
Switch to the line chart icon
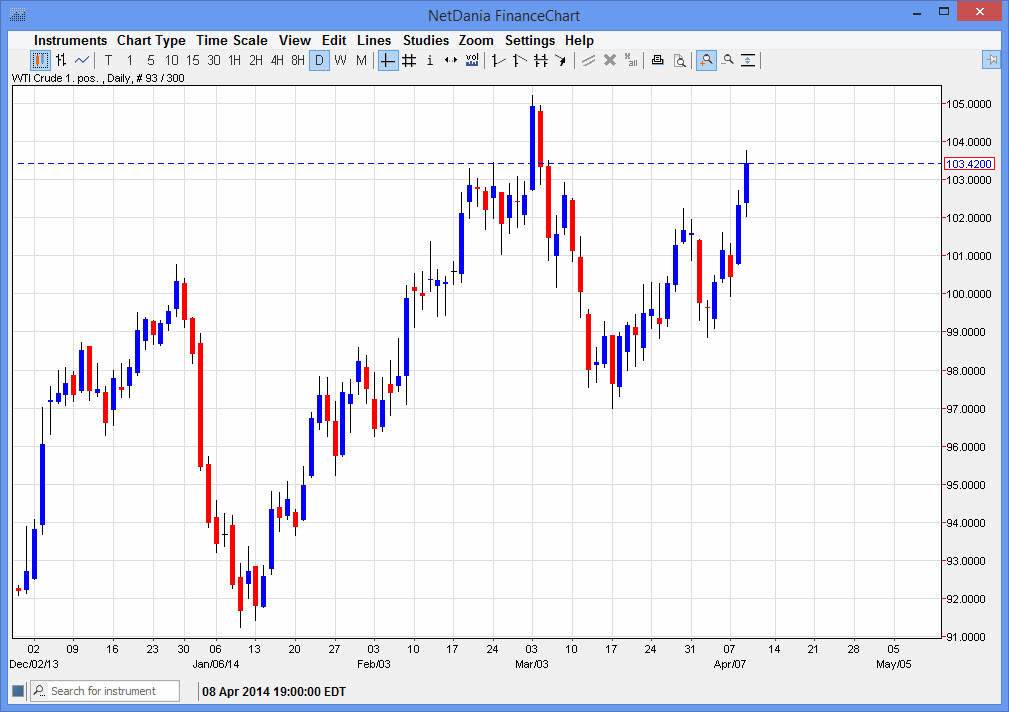coord(82,60)
